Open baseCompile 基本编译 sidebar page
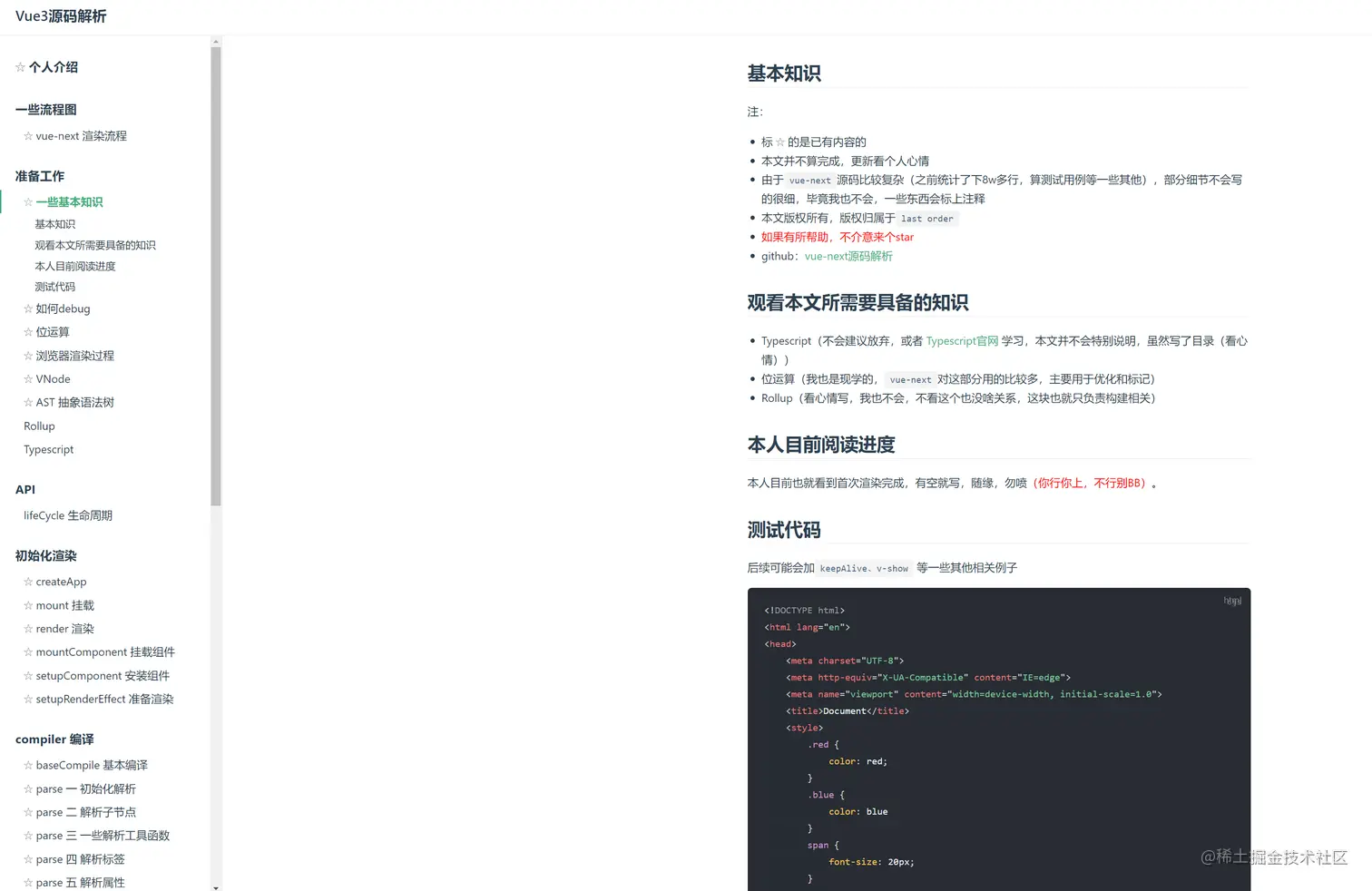This screenshot has height=891, width=1372. pos(85,766)
